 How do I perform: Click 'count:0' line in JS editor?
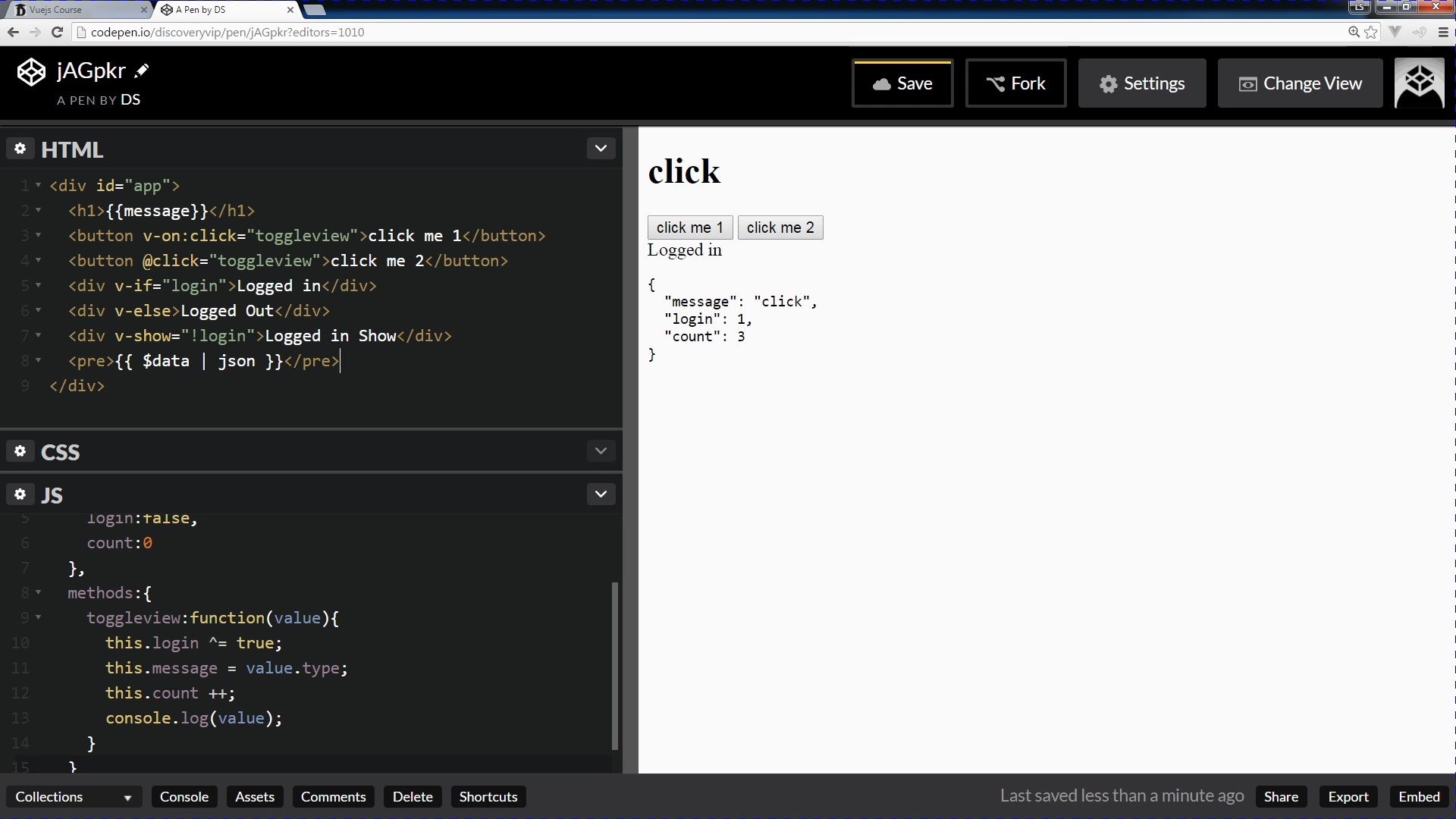tap(119, 542)
